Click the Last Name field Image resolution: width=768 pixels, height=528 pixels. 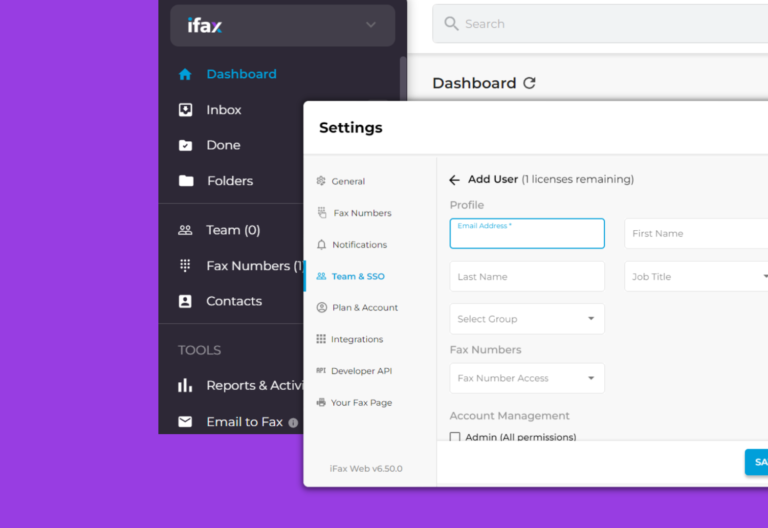click(x=527, y=277)
